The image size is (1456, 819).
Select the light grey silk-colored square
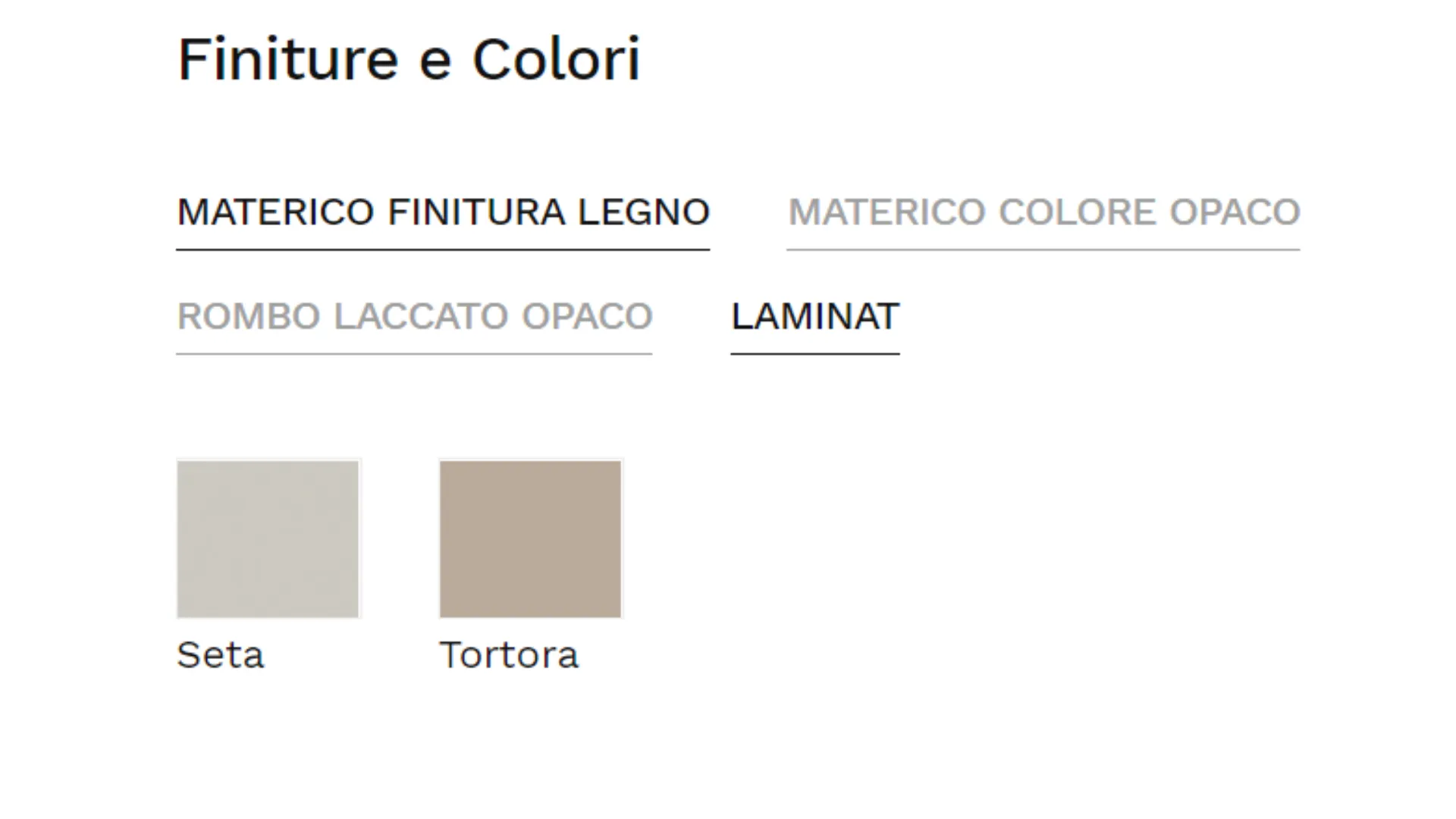(x=268, y=538)
